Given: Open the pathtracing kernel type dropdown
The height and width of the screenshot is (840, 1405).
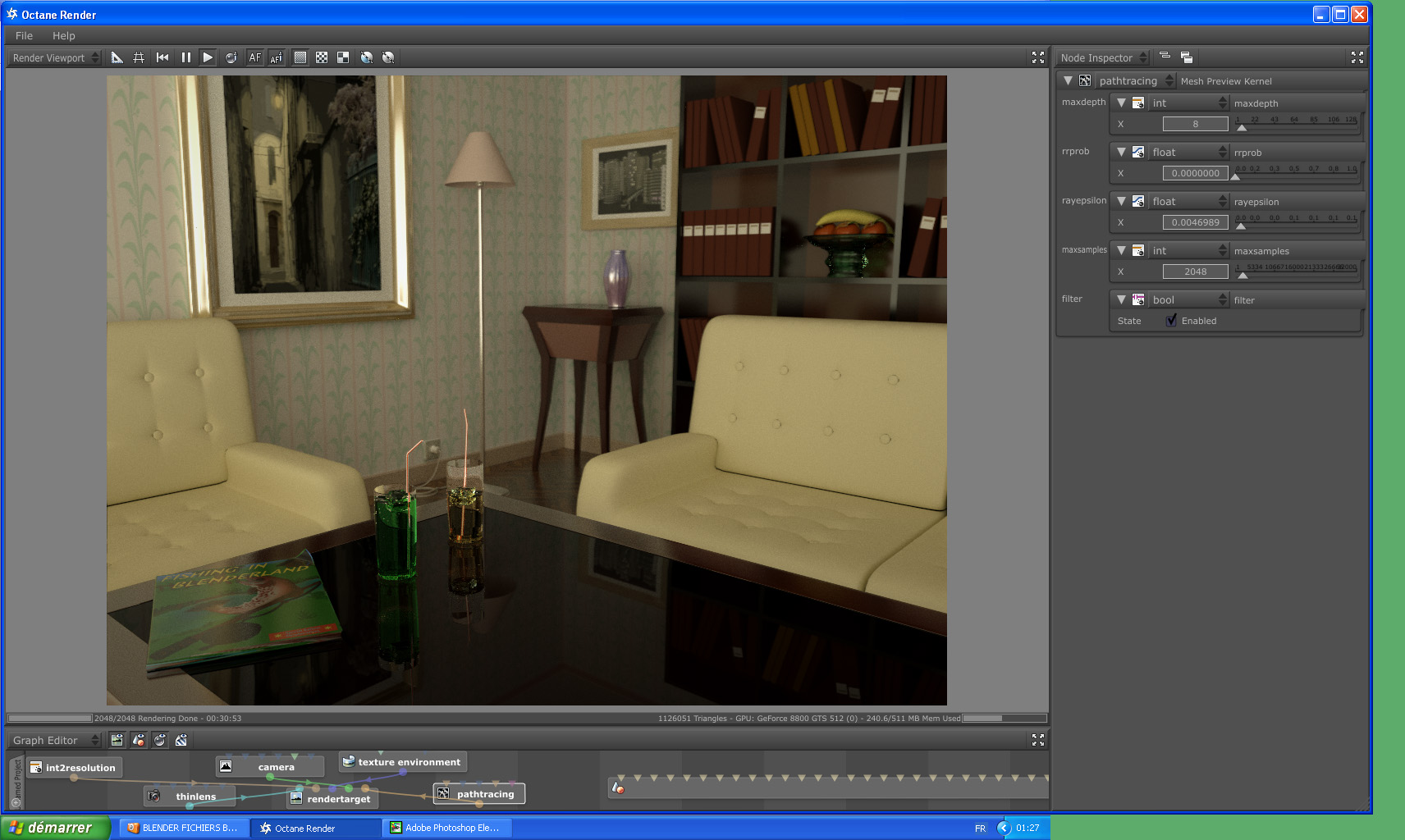Looking at the screenshot, I should (x=1136, y=80).
